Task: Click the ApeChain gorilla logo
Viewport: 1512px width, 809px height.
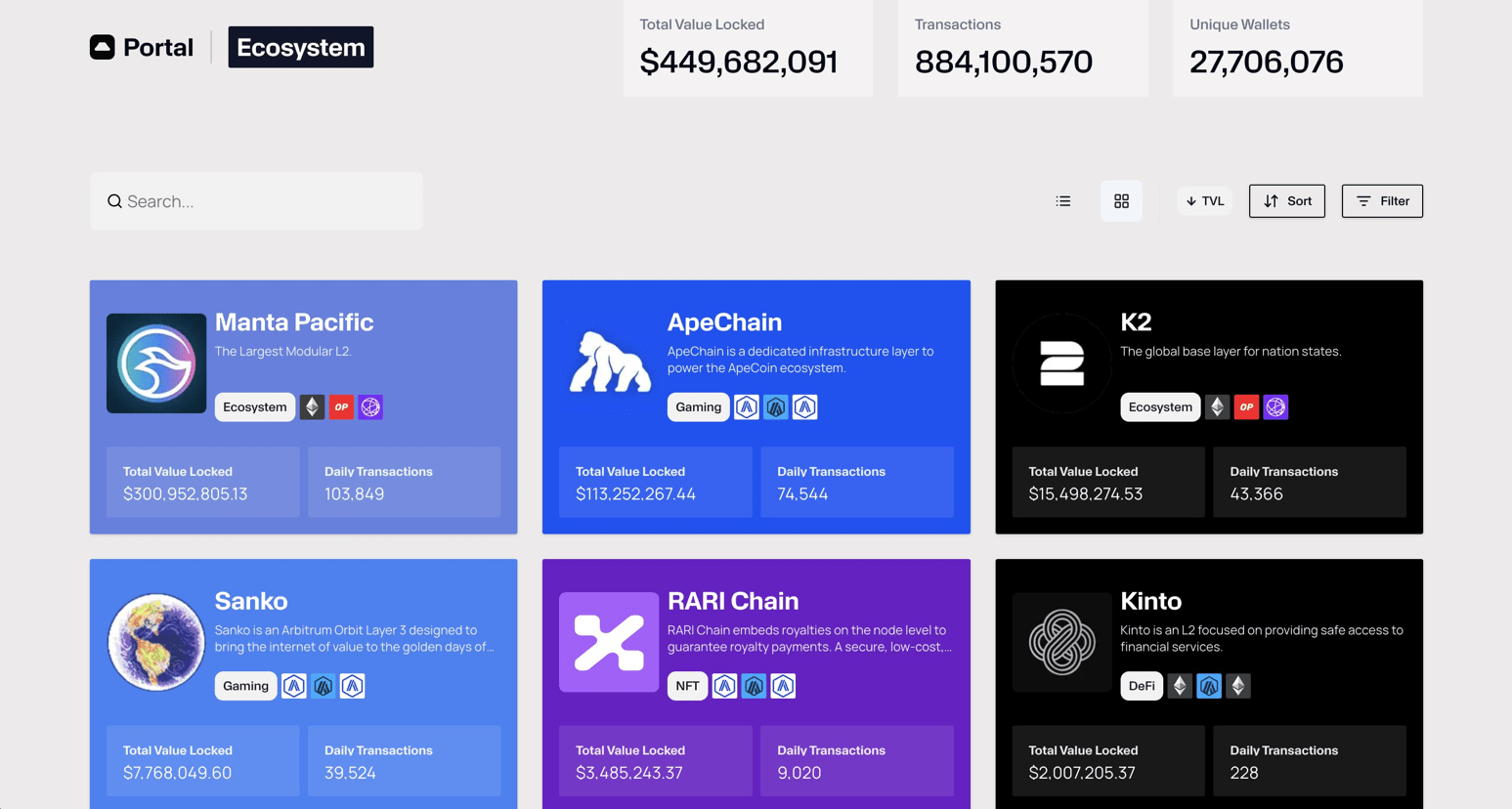Action: (x=609, y=363)
